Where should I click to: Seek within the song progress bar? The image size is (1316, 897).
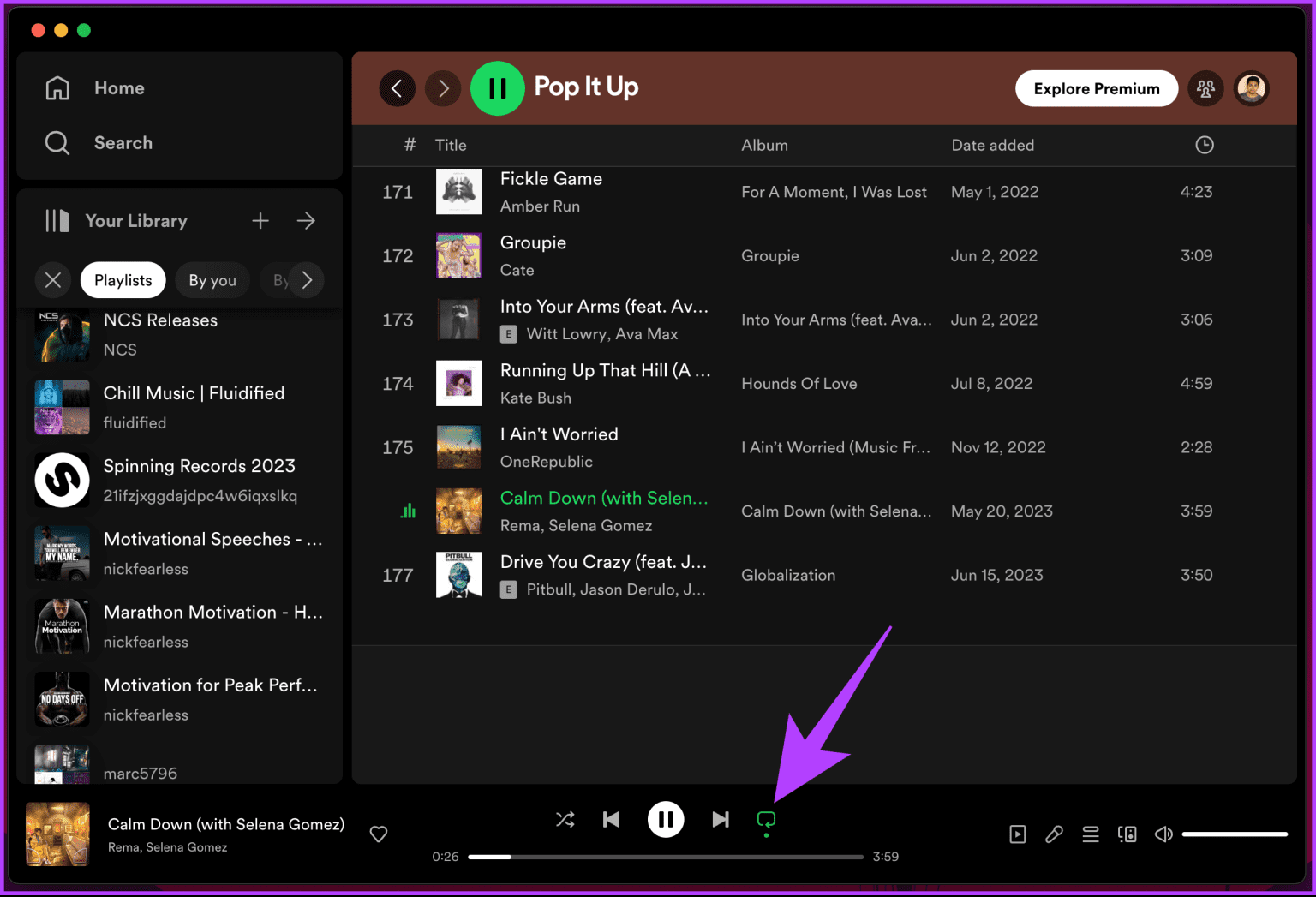pos(666,857)
